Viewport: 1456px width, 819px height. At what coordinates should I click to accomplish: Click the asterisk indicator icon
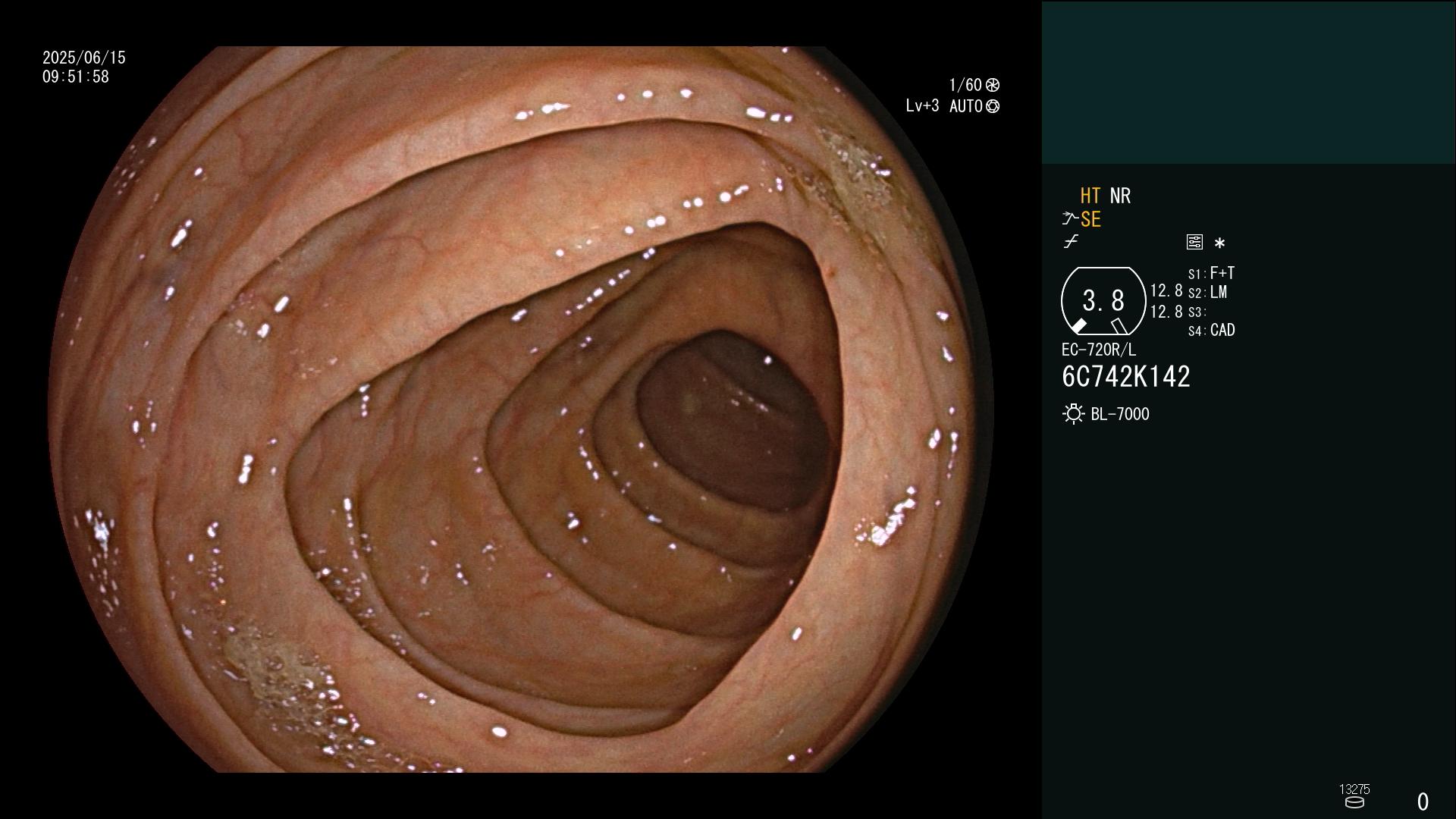coord(1219,243)
